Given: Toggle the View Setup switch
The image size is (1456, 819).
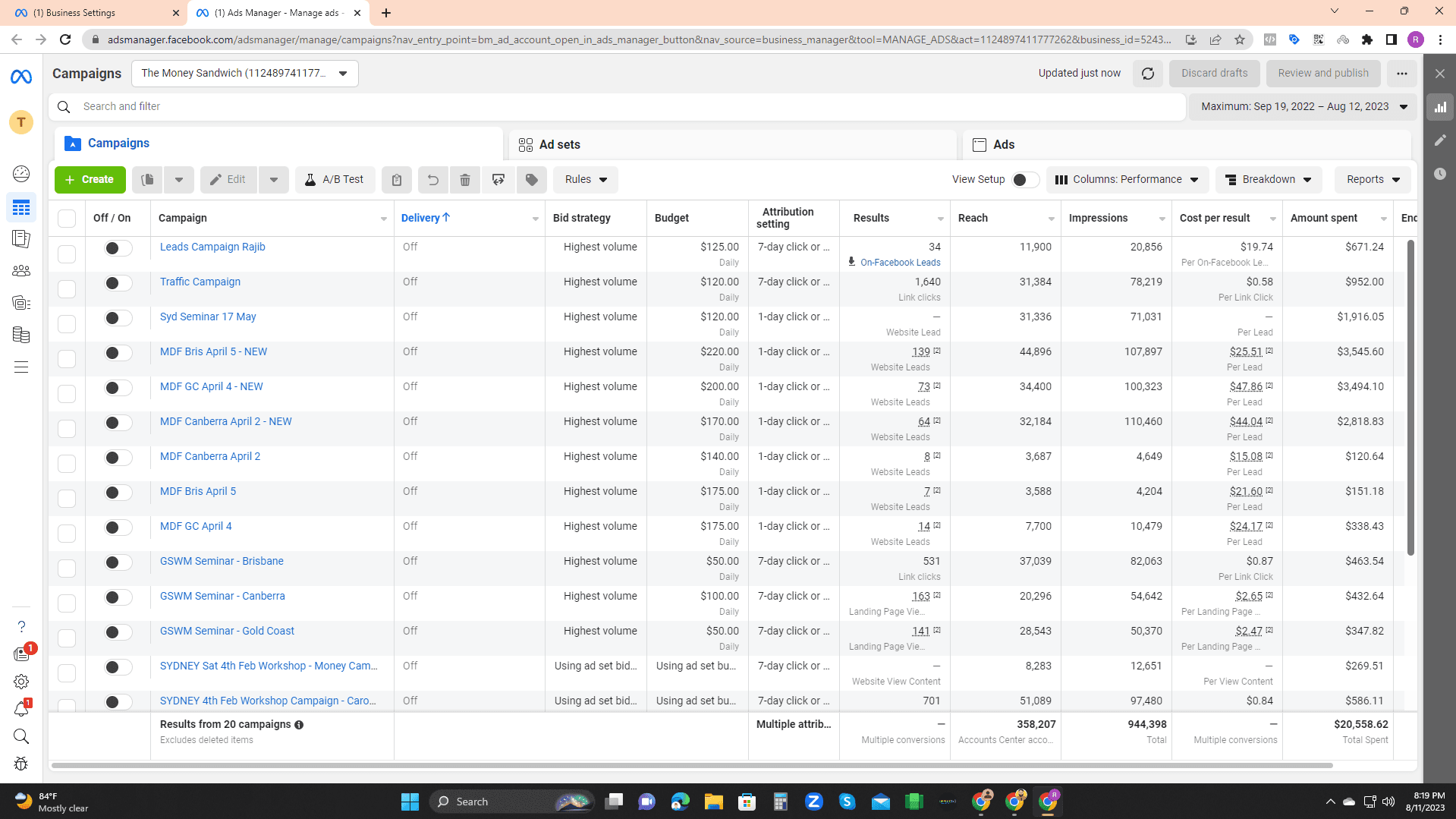Looking at the screenshot, I should pos(1026,180).
